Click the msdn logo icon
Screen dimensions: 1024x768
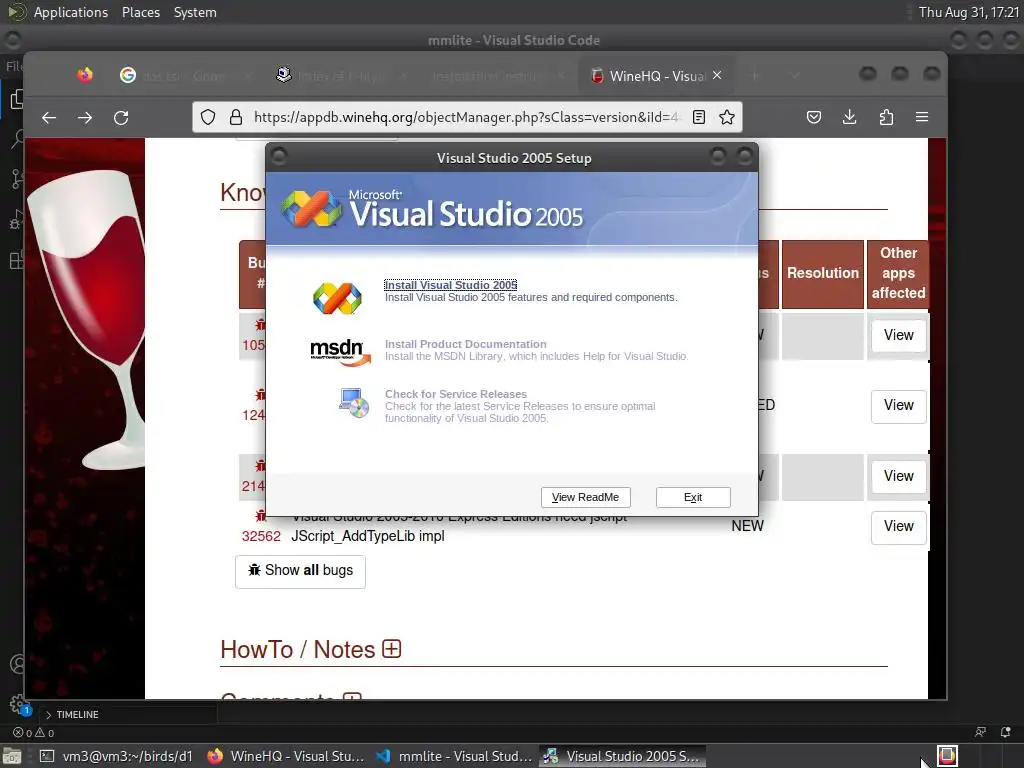(340, 353)
